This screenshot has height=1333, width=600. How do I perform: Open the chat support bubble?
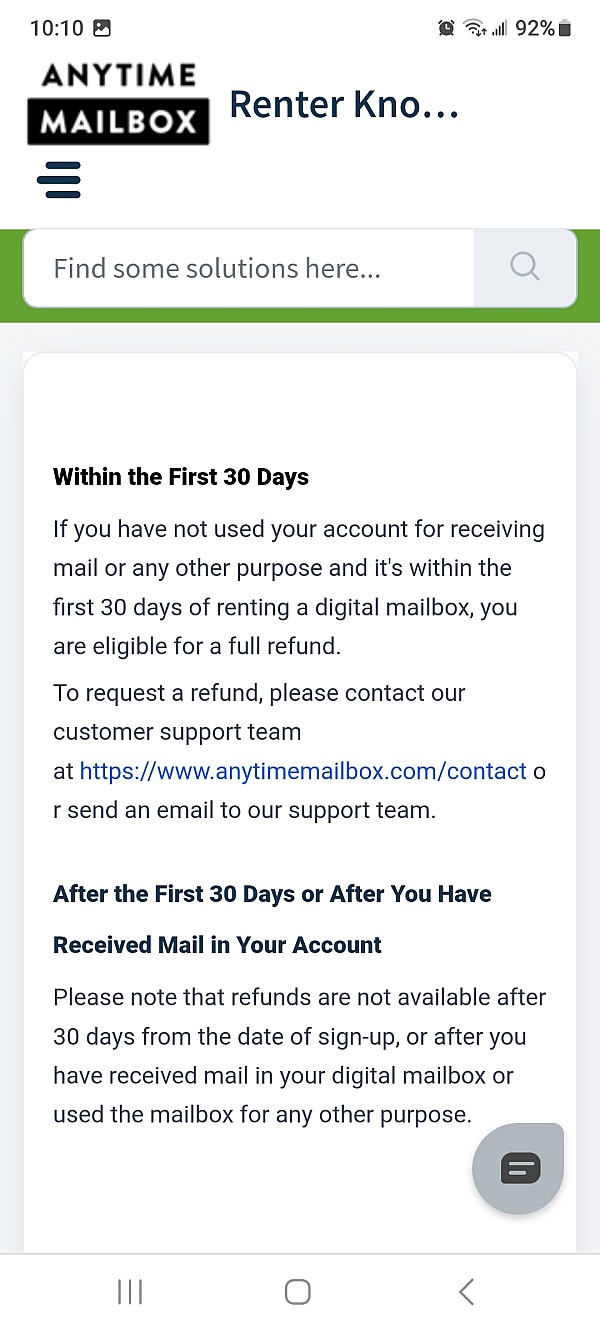517,1168
